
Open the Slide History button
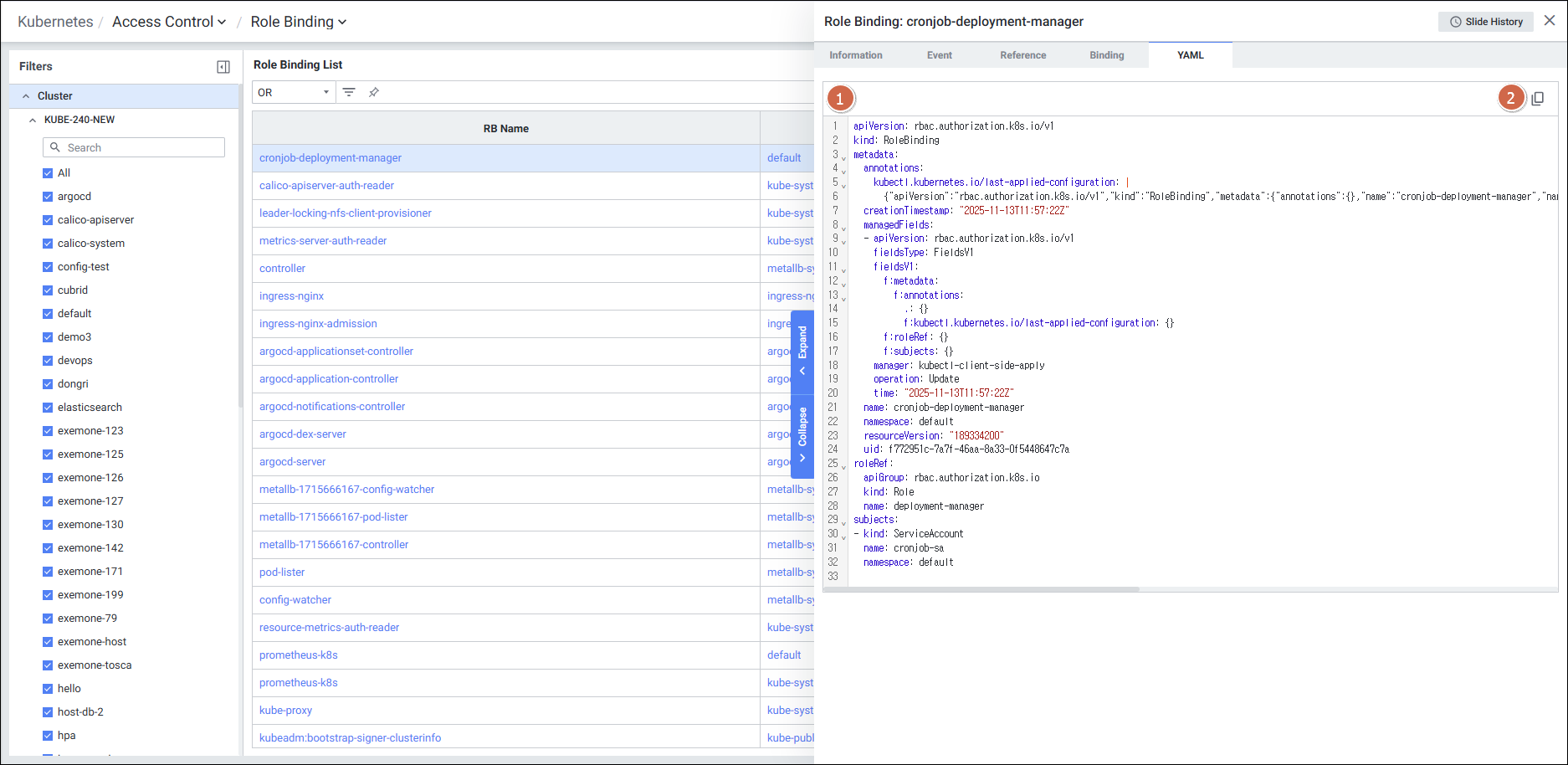[x=1485, y=22]
